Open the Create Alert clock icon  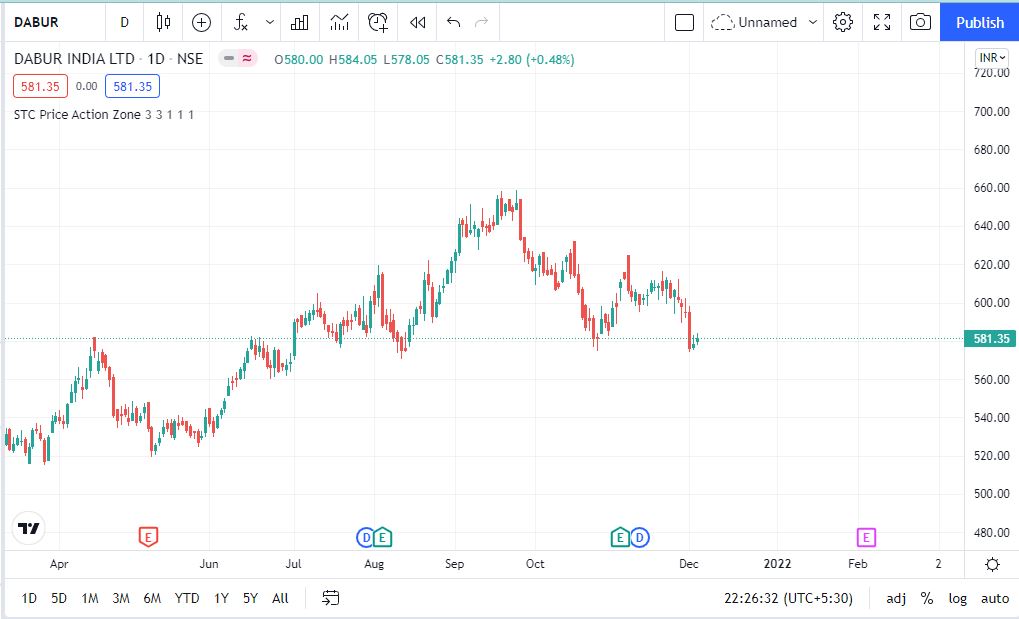(x=378, y=22)
